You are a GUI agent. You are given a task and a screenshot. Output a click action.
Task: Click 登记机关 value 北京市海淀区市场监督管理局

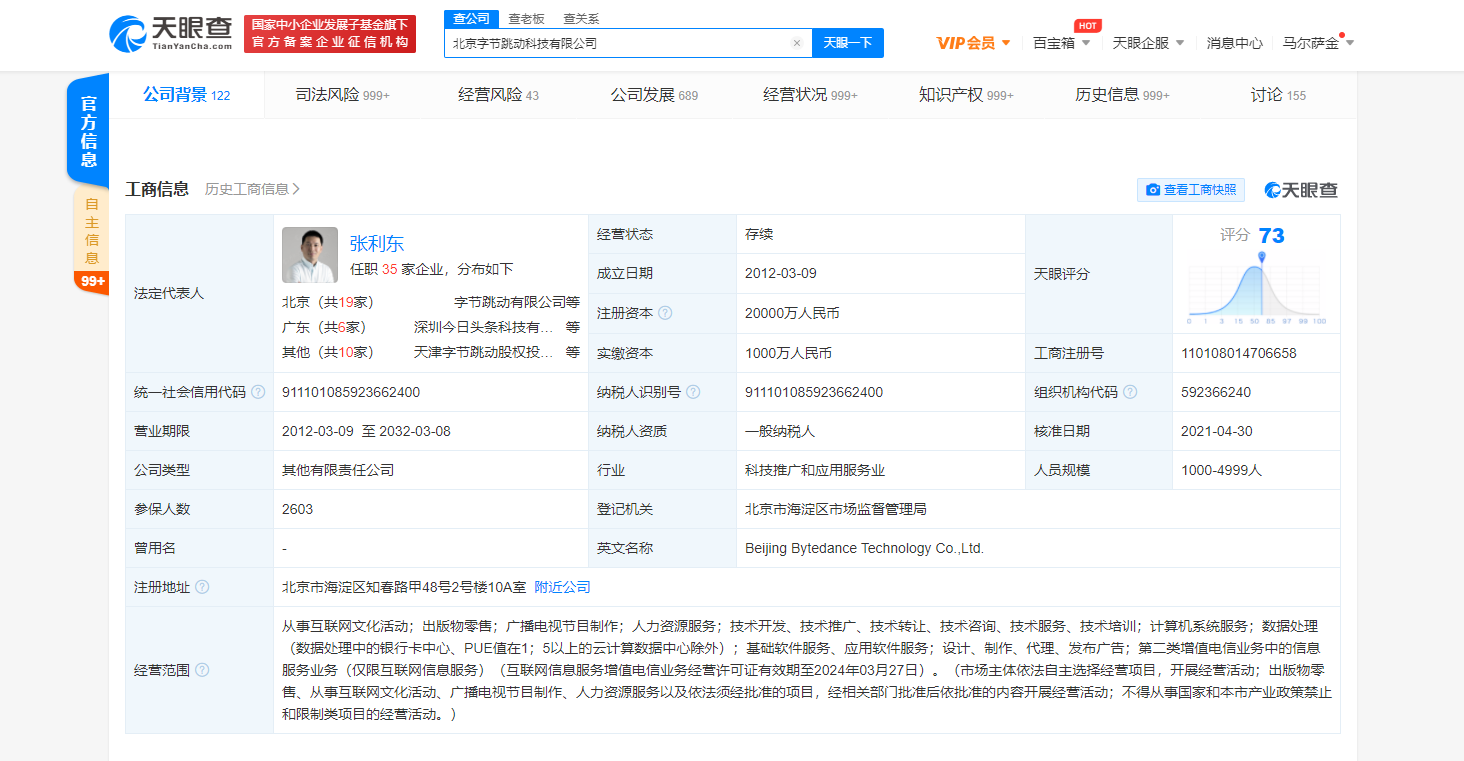tap(836, 509)
